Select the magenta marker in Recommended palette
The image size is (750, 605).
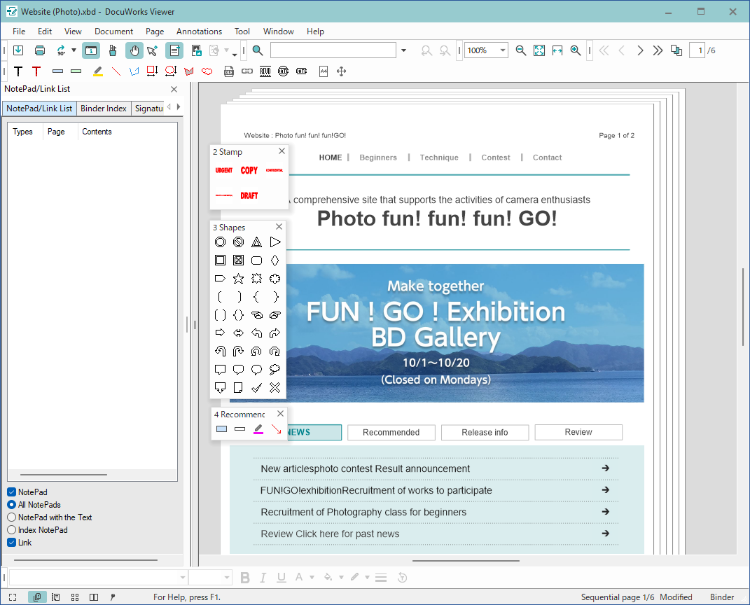click(258, 429)
